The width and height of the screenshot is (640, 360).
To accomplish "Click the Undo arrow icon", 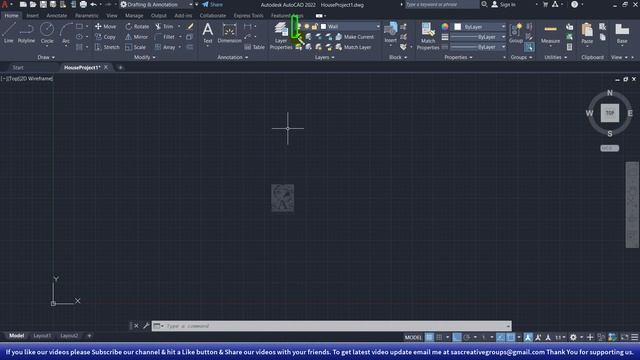I will [x=93, y=4].
